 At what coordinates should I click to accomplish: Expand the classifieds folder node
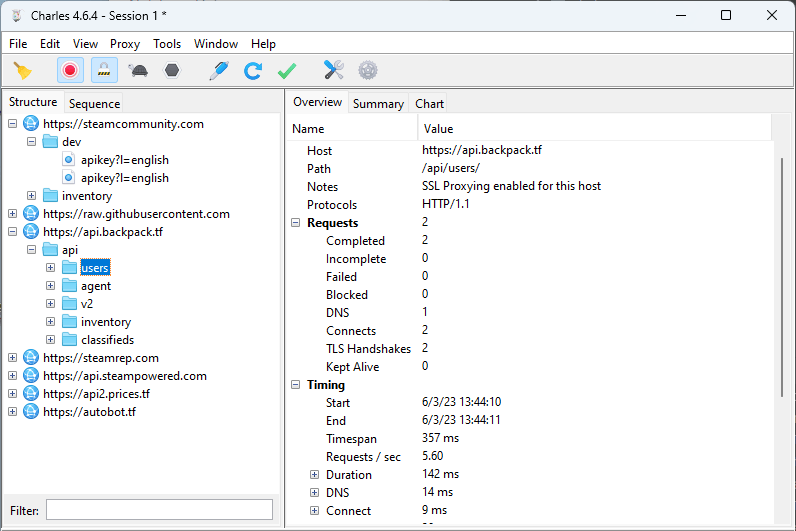coord(50,339)
